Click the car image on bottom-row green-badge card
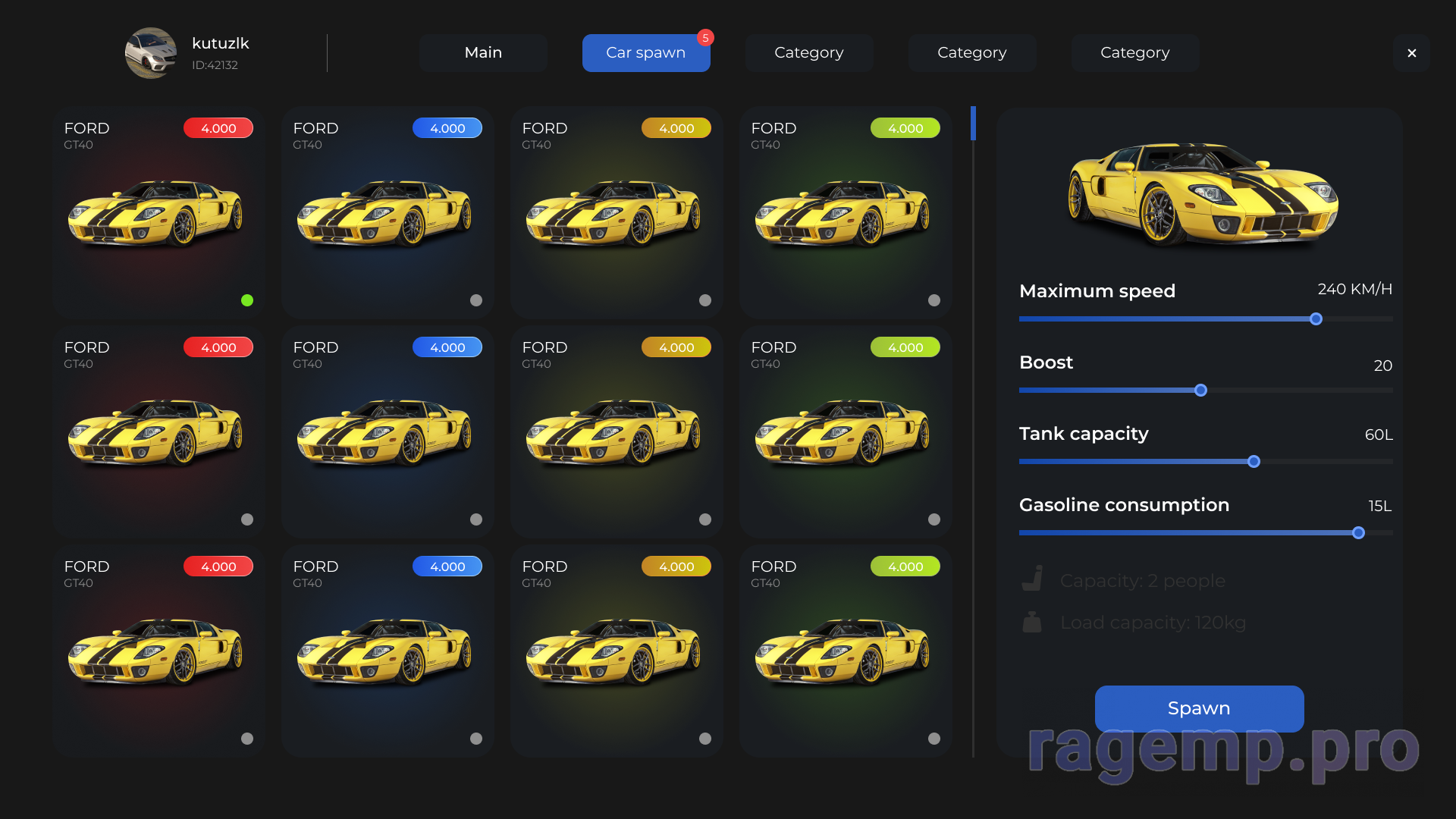 tap(843, 651)
